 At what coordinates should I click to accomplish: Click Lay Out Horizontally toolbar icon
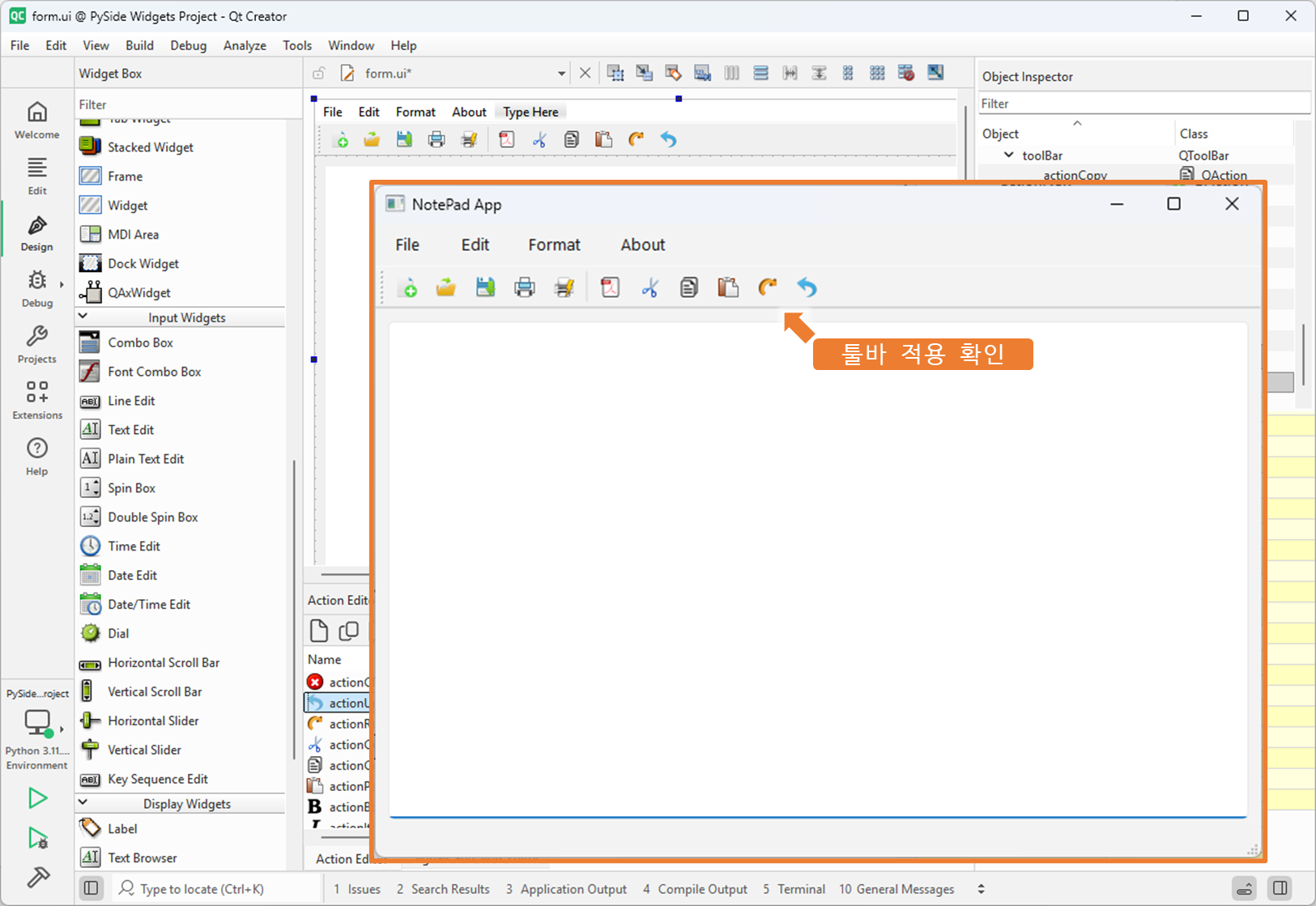pos(732,73)
